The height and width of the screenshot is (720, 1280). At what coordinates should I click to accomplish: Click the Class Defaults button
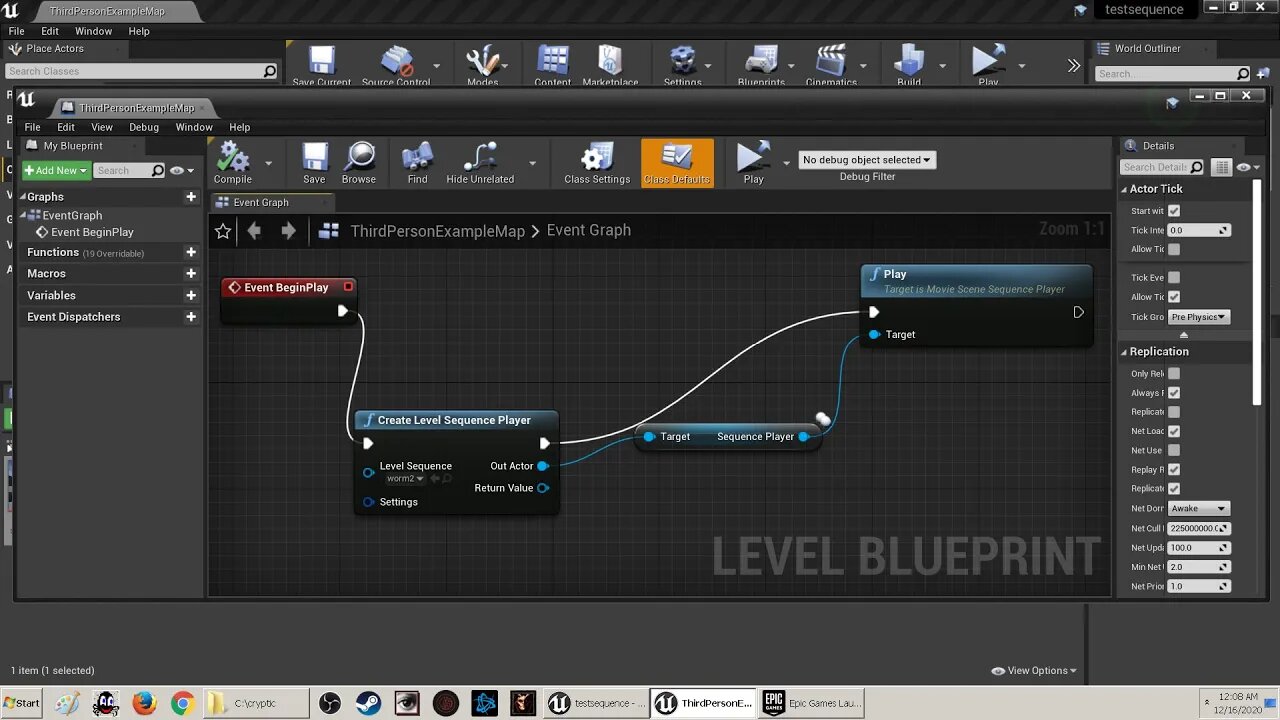click(x=677, y=163)
